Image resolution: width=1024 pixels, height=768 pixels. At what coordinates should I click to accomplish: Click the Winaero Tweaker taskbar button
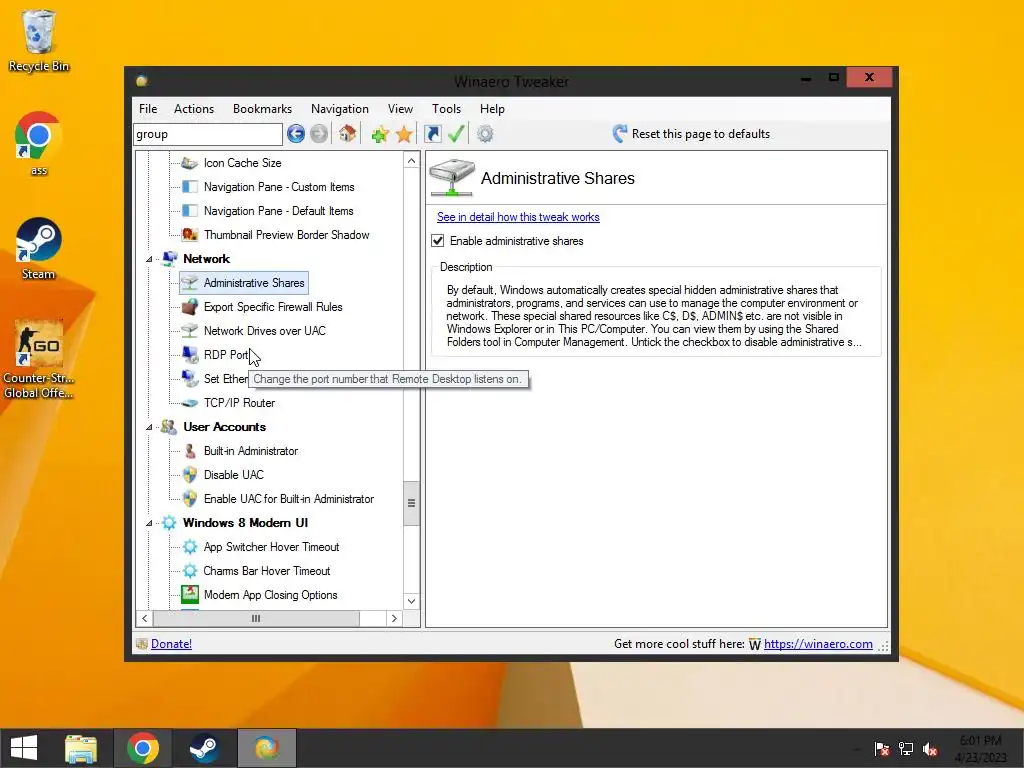point(266,748)
